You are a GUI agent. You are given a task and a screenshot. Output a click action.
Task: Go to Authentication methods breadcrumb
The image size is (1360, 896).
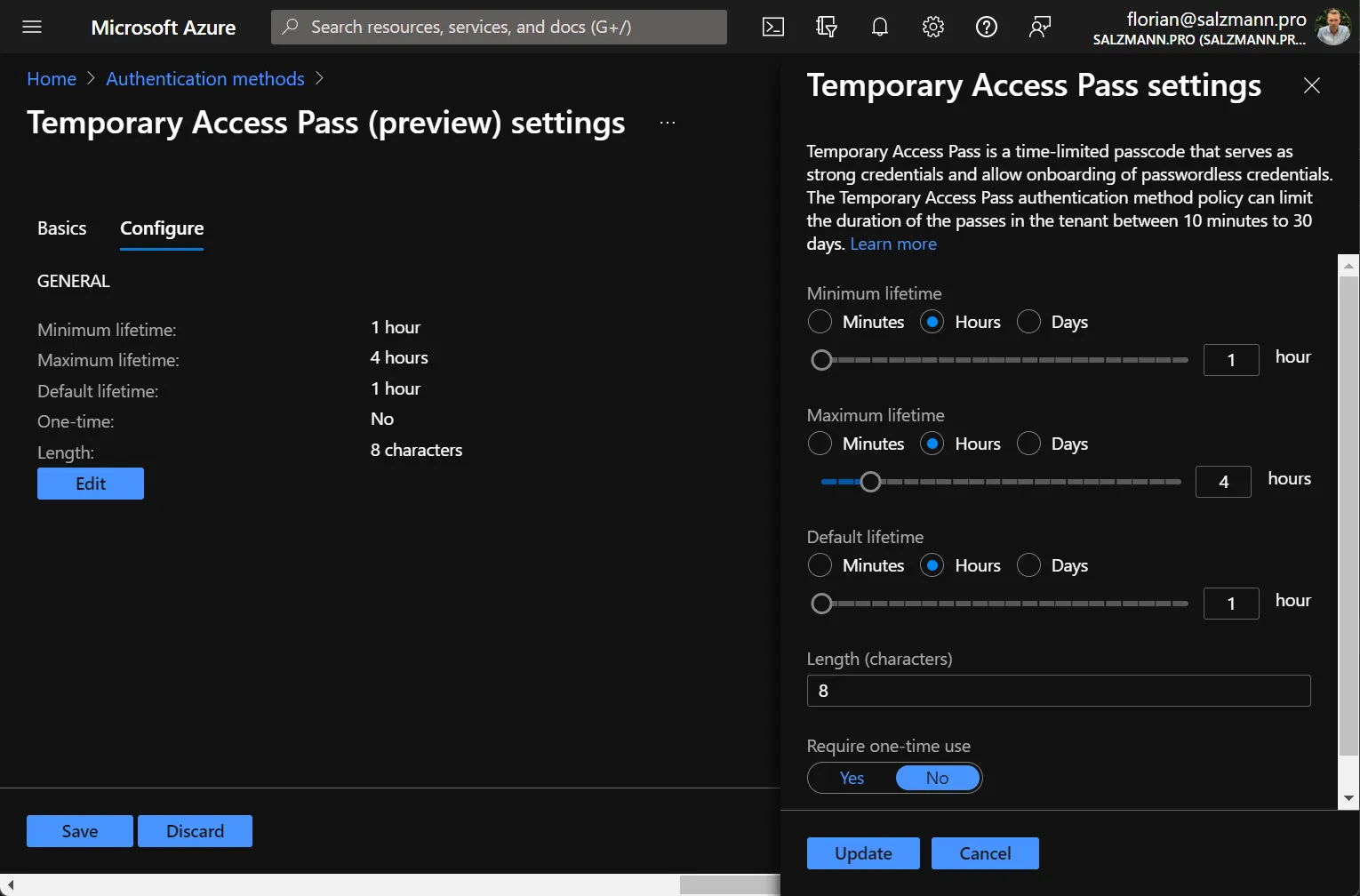point(205,79)
